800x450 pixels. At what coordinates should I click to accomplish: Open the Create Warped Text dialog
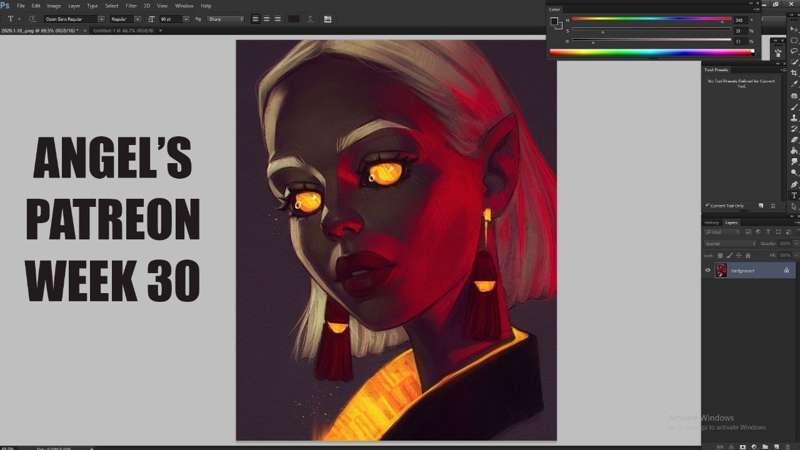coord(310,19)
